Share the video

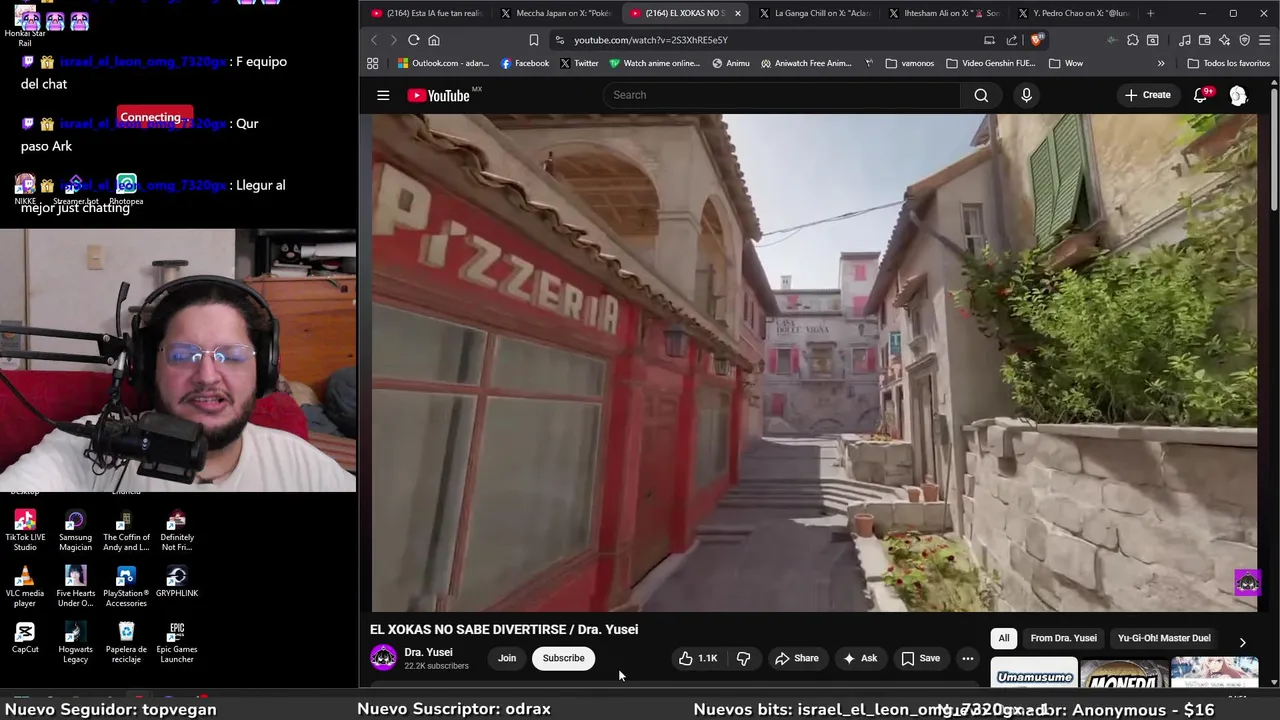coord(797,658)
